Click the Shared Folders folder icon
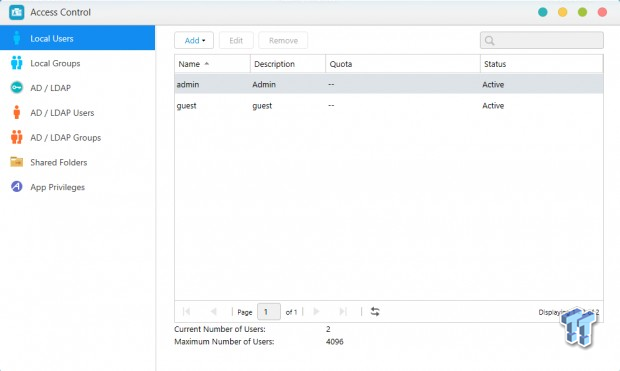Image resolution: width=620 pixels, height=371 pixels. point(17,162)
